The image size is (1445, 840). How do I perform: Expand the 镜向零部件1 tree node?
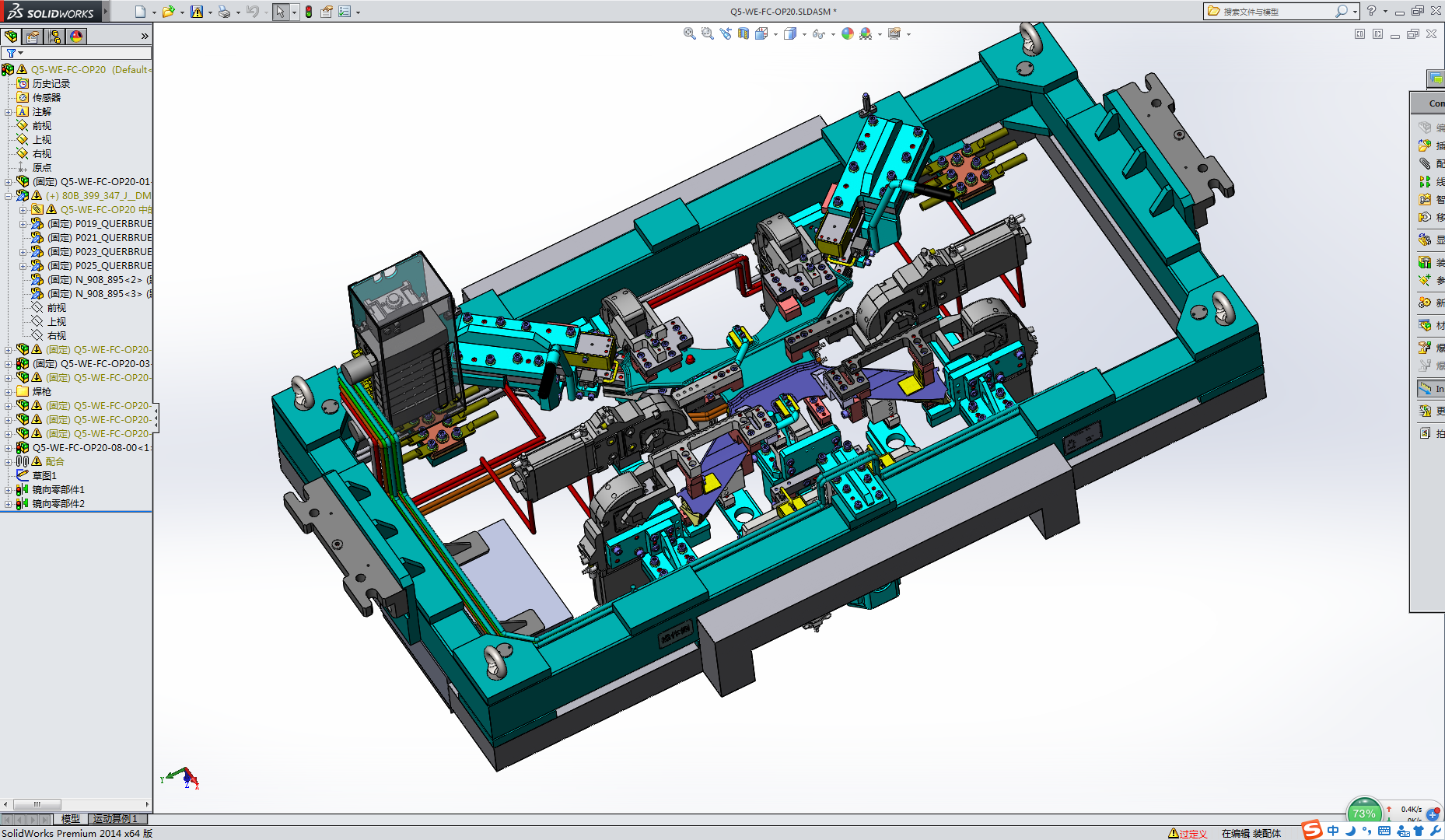9,490
